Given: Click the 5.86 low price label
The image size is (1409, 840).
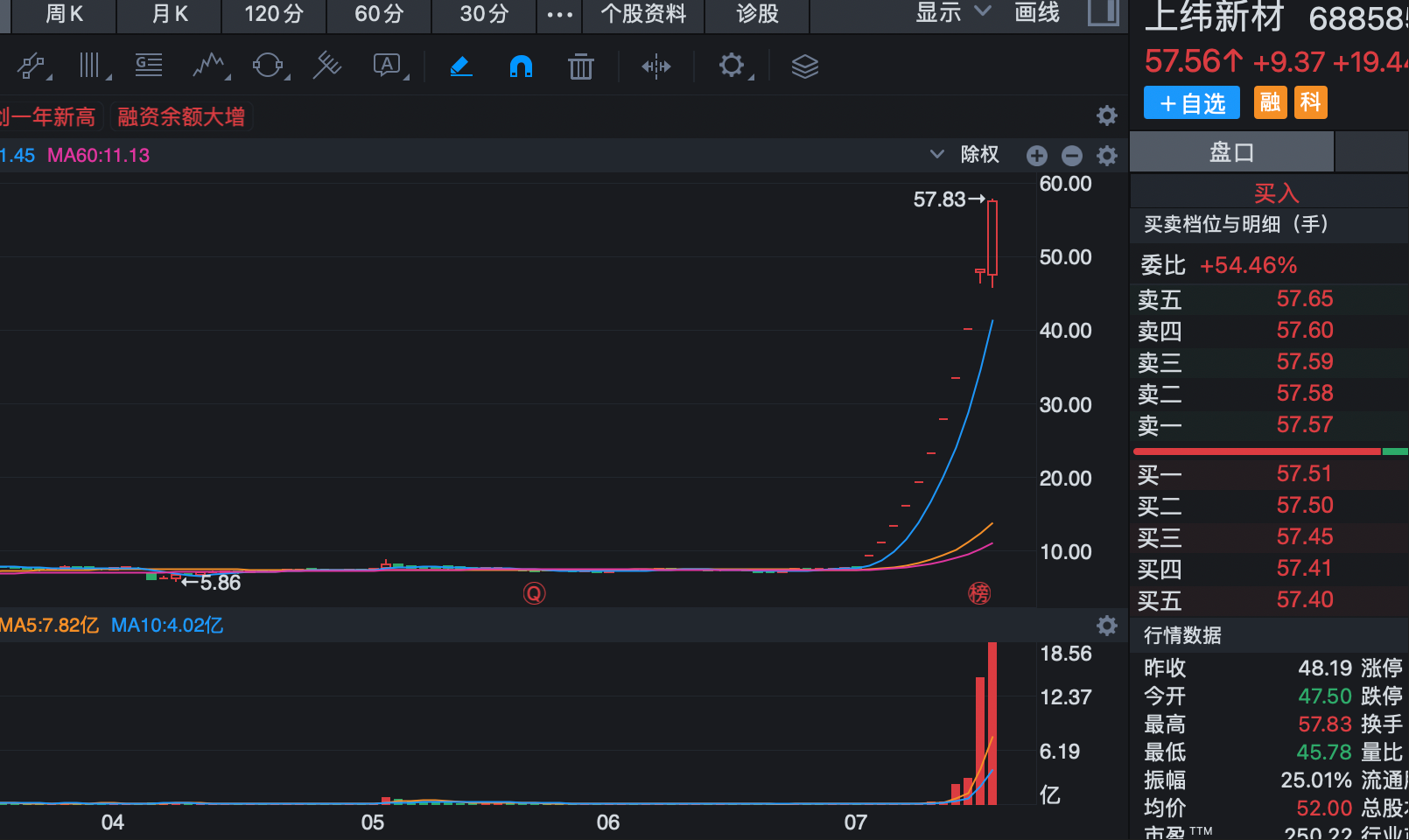Looking at the screenshot, I should click(220, 583).
